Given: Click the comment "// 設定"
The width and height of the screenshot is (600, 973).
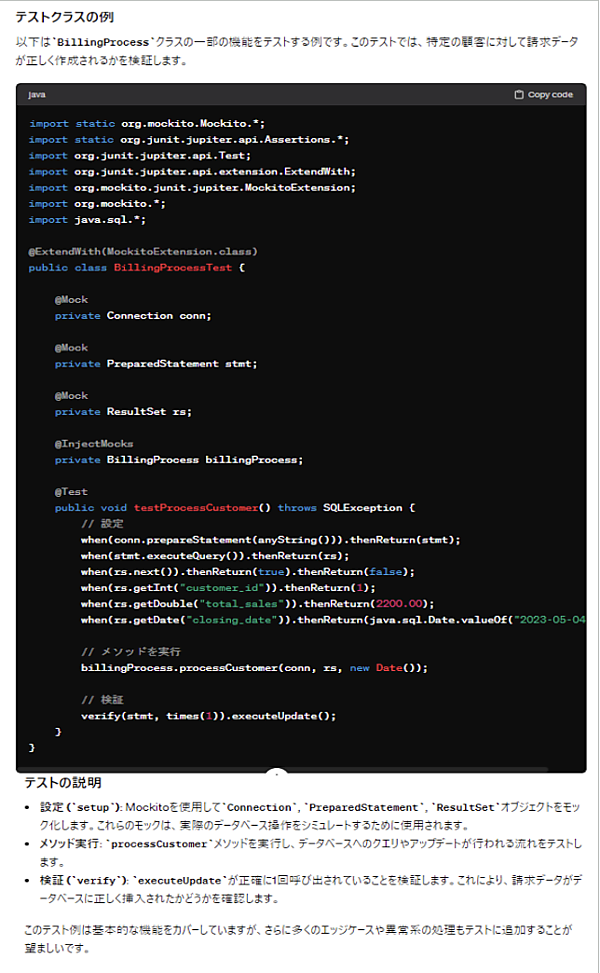Looking at the screenshot, I should tap(102, 524).
